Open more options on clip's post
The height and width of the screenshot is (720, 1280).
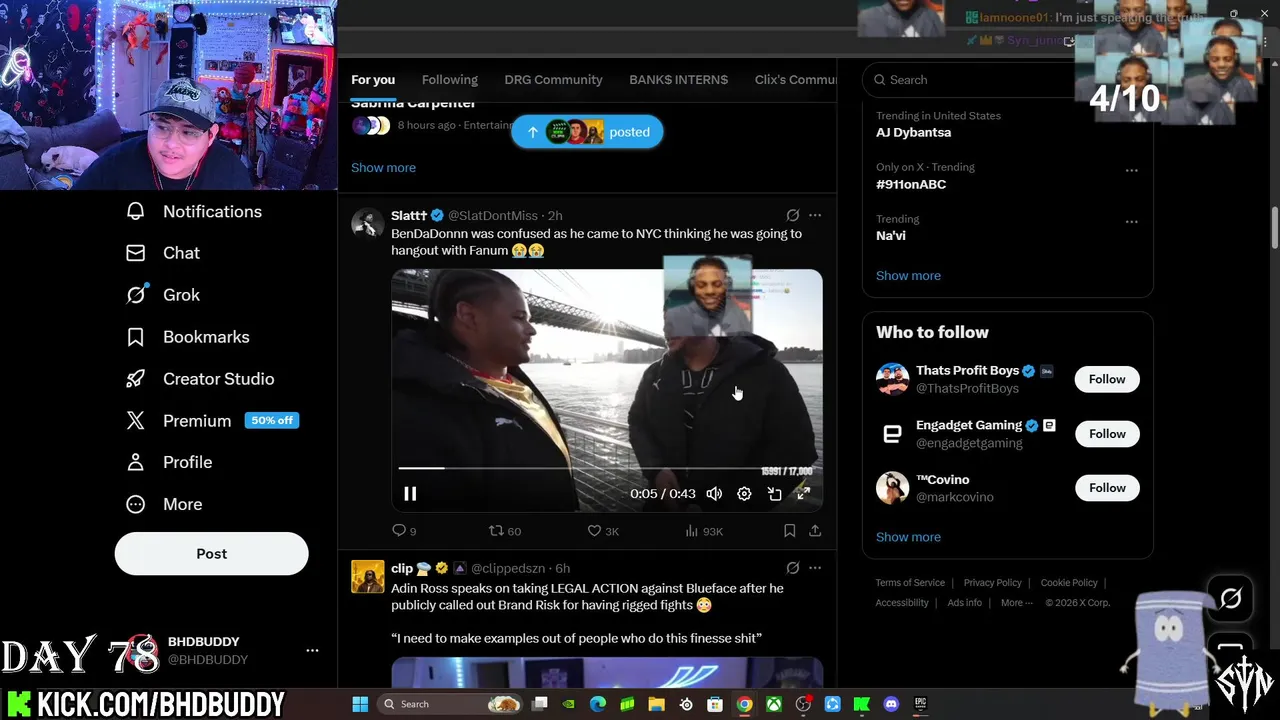815,568
